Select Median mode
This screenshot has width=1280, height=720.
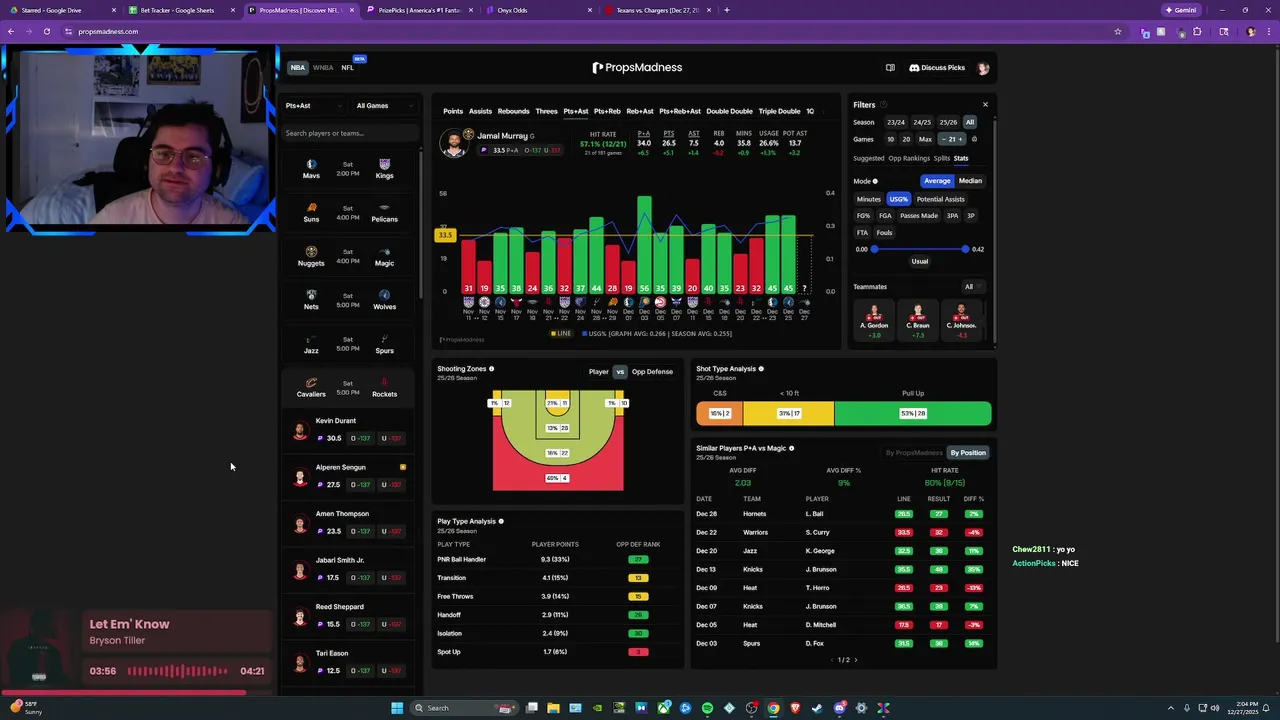[x=970, y=181]
